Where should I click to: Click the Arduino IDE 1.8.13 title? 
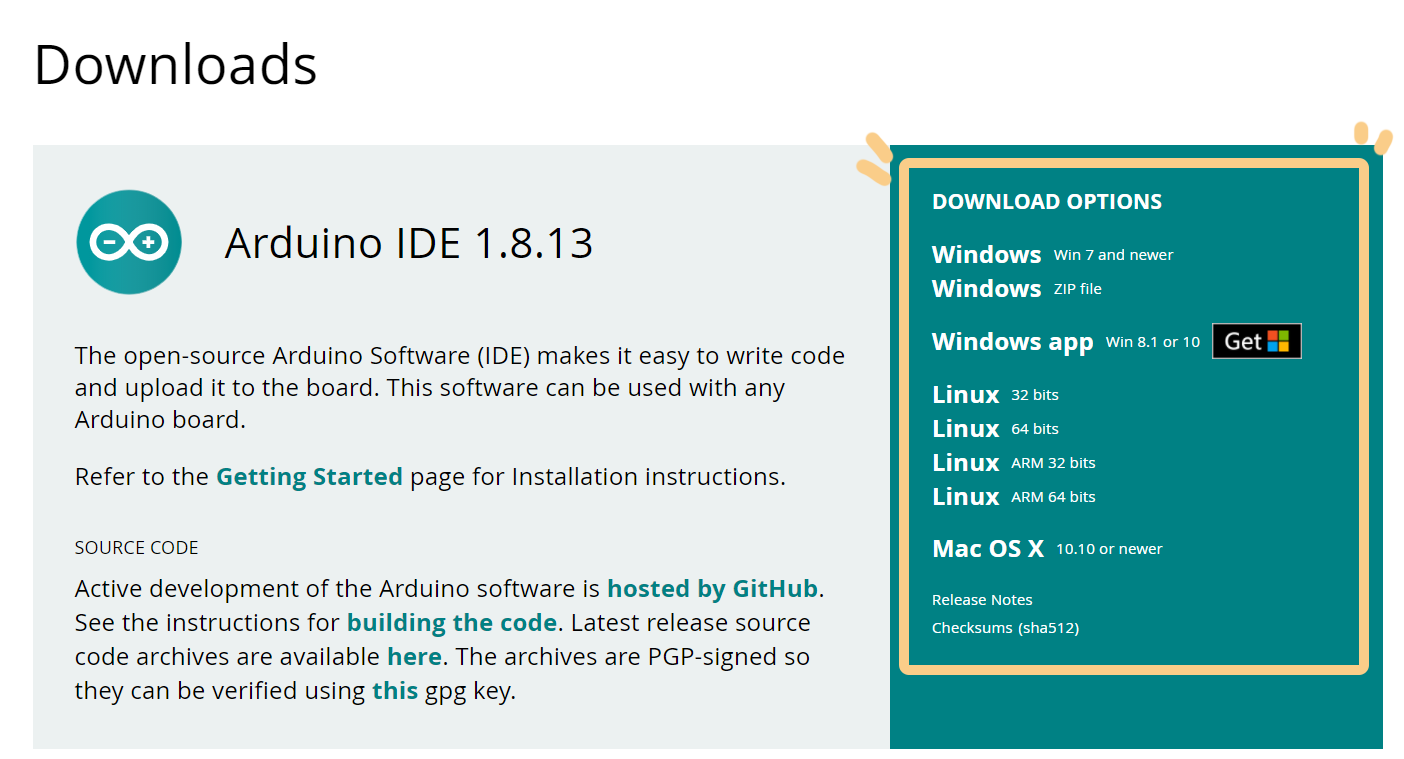(409, 243)
